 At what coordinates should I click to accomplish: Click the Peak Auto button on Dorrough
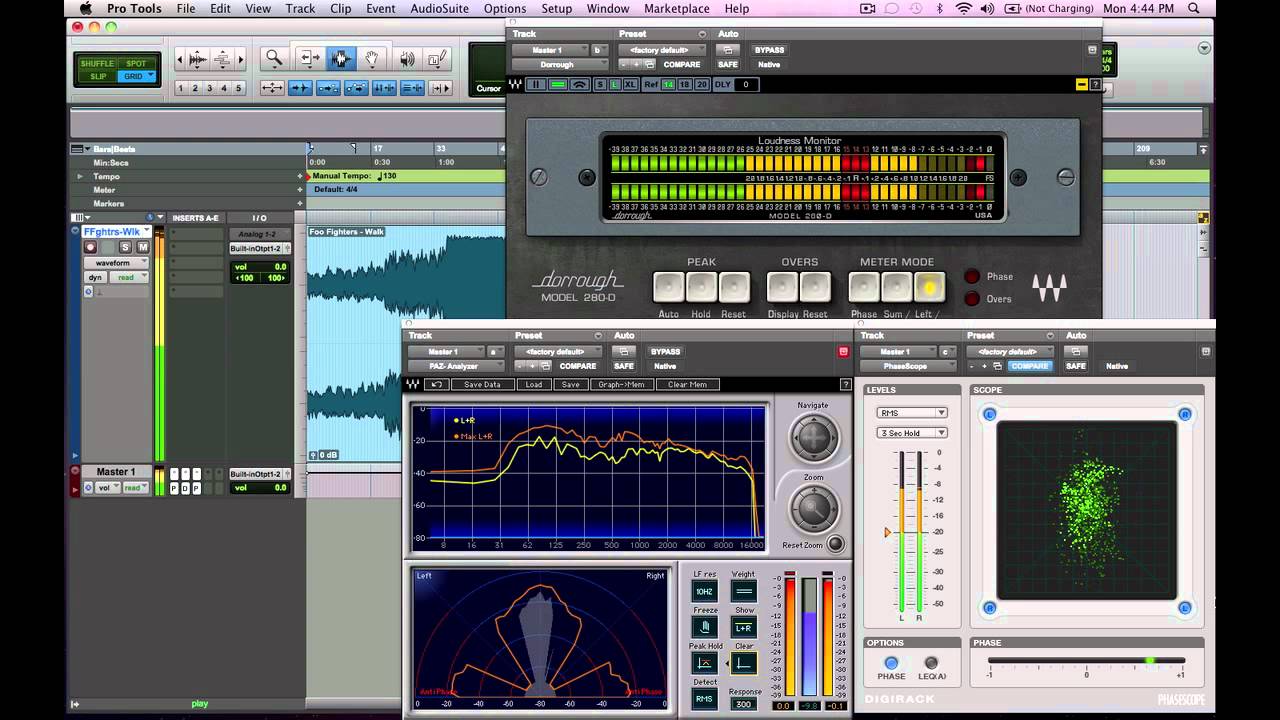click(x=669, y=288)
